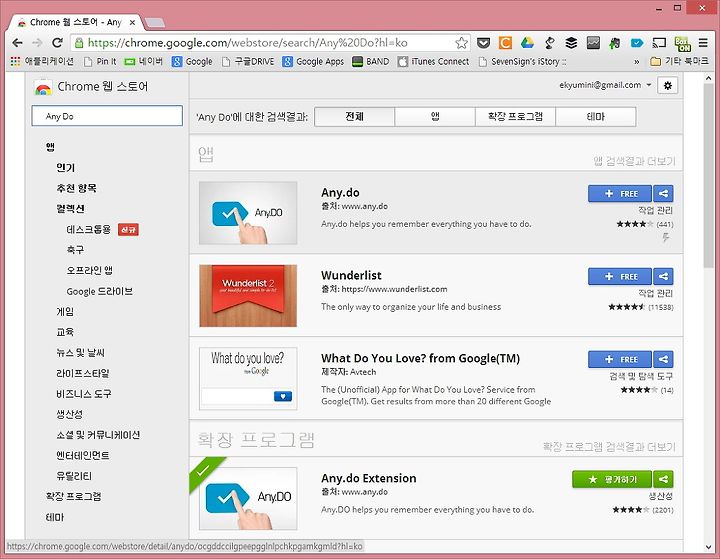Open Google Drive extension icon
720x559 pixels.
tap(527, 43)
